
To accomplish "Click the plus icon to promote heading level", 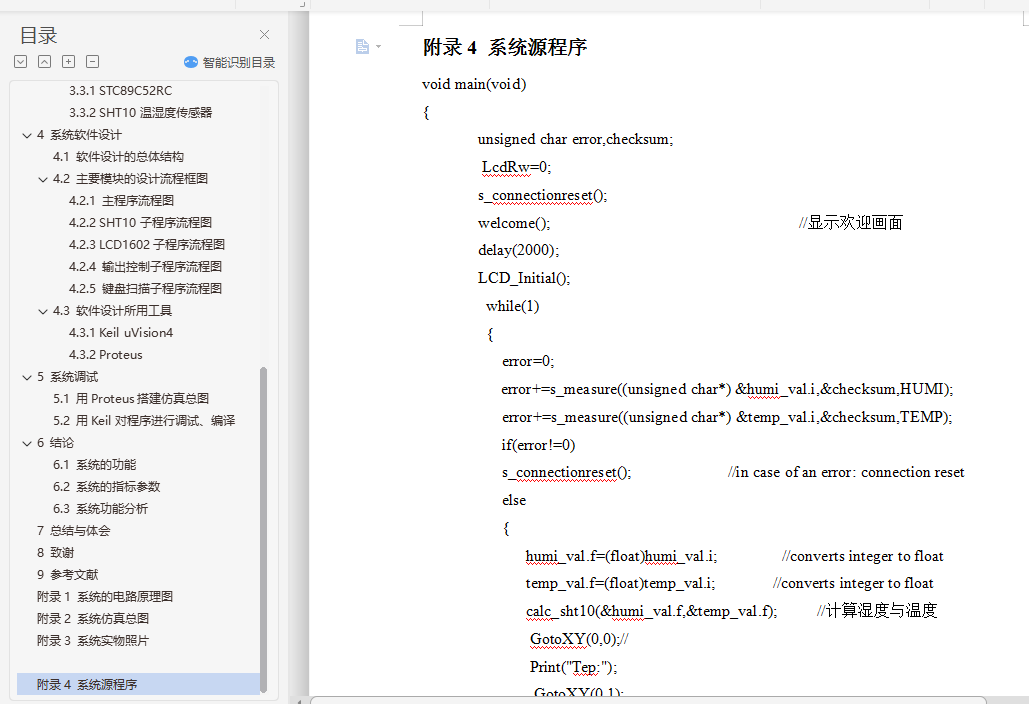I will [x=68, y=62].
